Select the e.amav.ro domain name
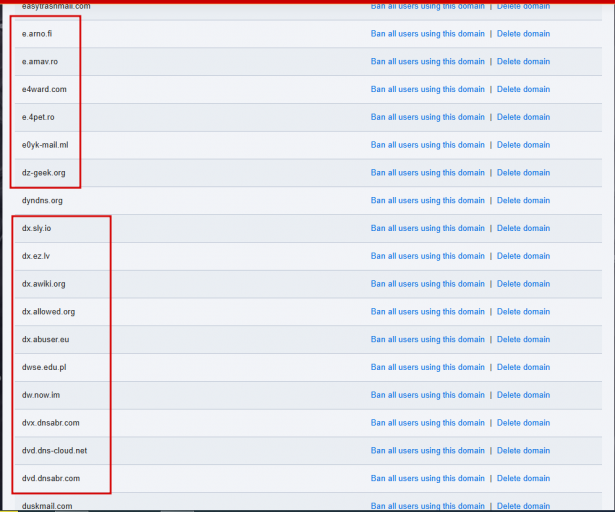This screenshot has height=512, width=615. pos(40,62)
